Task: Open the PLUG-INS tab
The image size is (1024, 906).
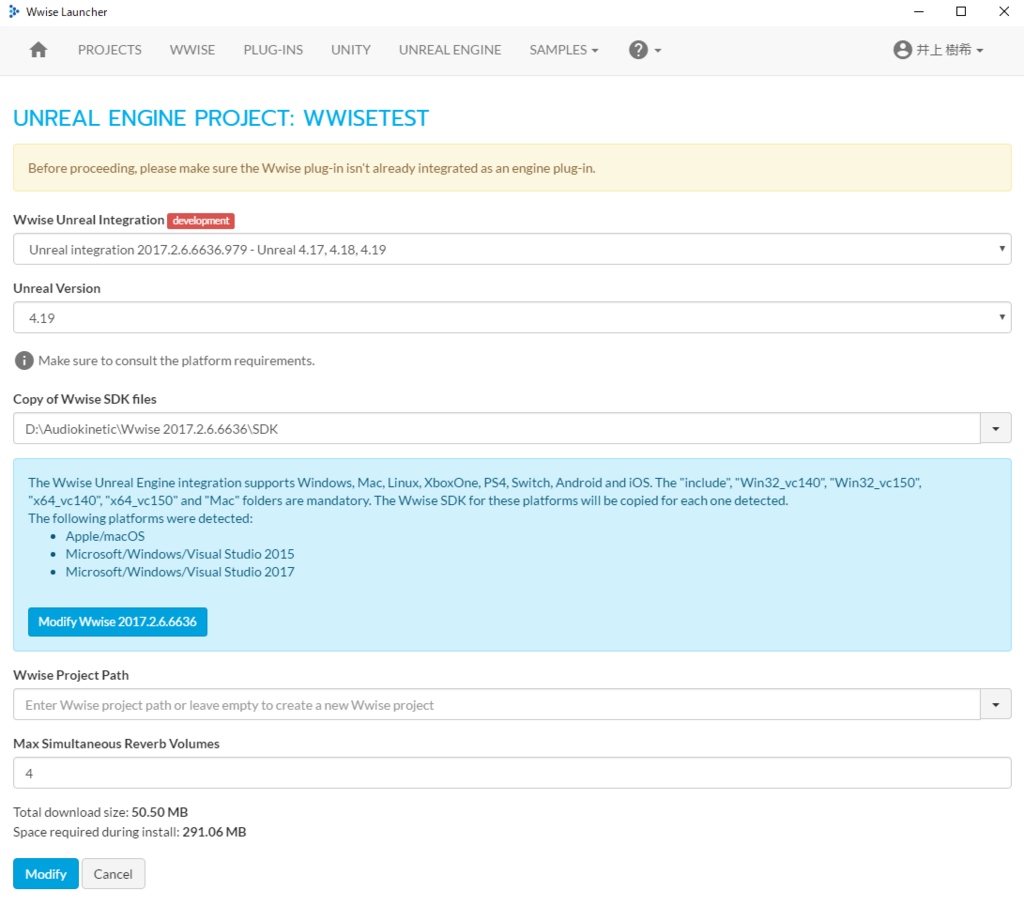Action: coord(273,50)
